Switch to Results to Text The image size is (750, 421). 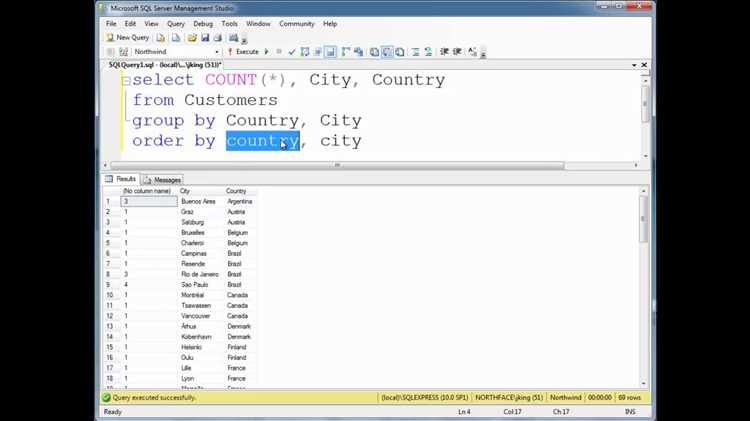[x=374, y=52]
